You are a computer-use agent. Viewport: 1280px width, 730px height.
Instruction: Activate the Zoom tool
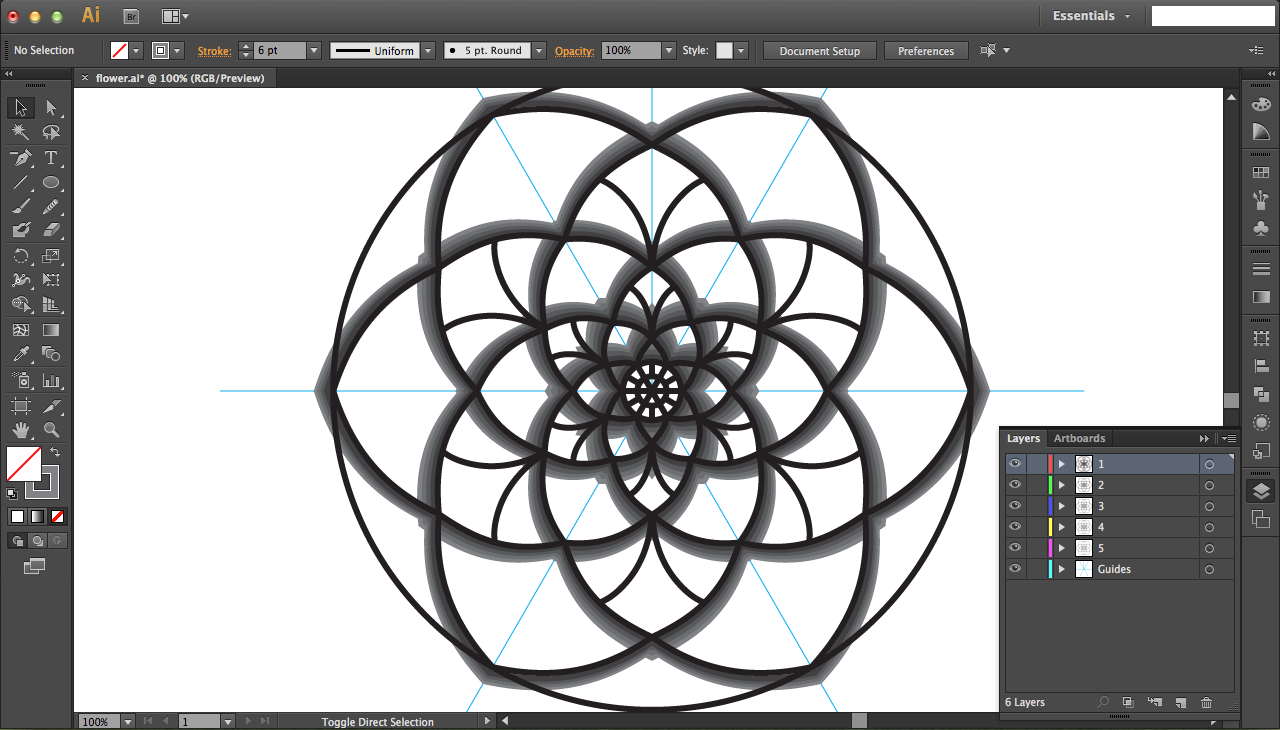51,430
